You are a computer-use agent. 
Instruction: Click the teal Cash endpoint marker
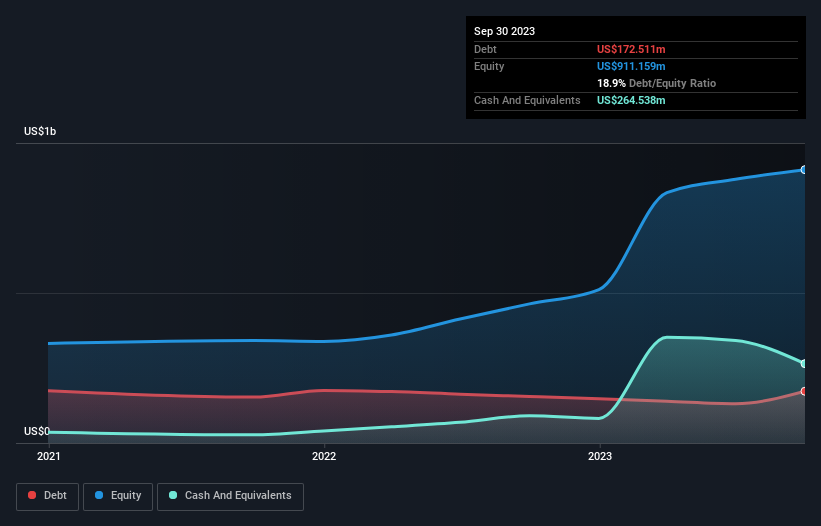pyautogui.click(x=804, y=363)
